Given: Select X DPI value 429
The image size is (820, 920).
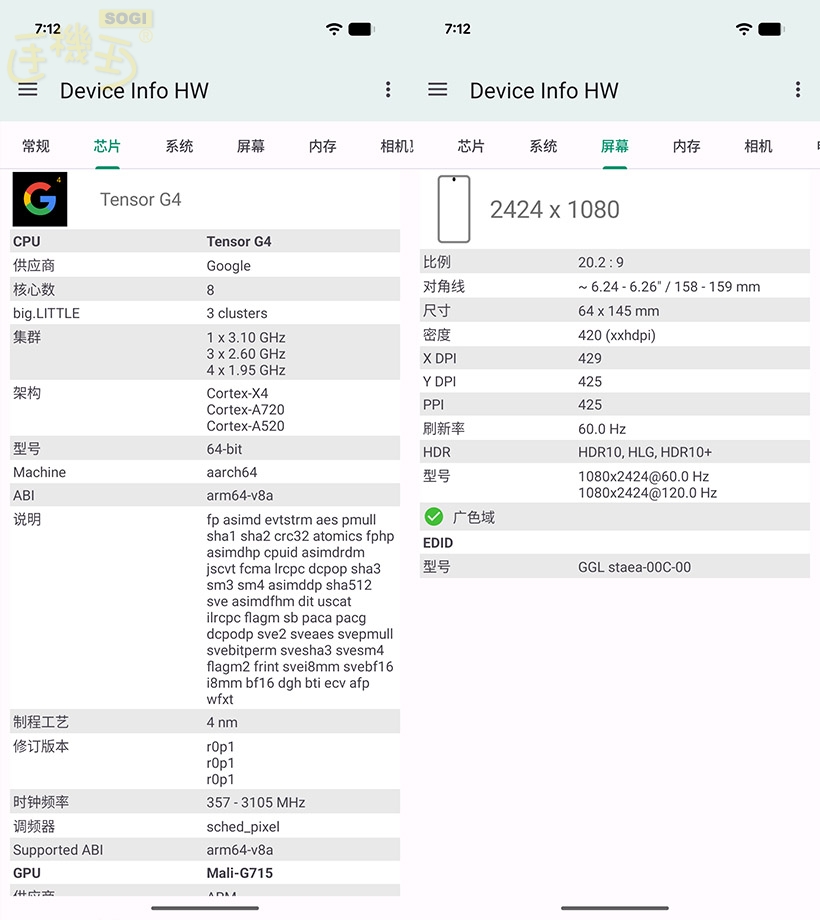Looking at the screenshot, I should tap(589, 358).
